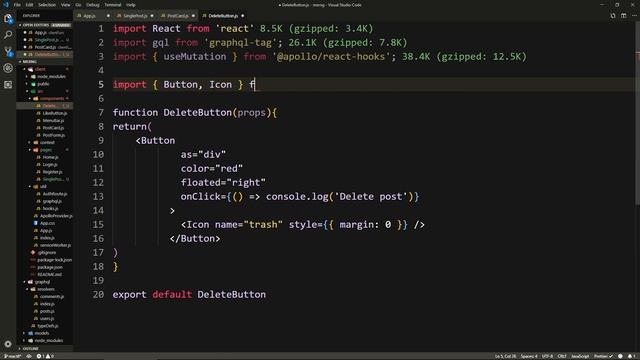Collapse the MERNG project section
This screenshot has width=640, height=360.
(45, 62)
